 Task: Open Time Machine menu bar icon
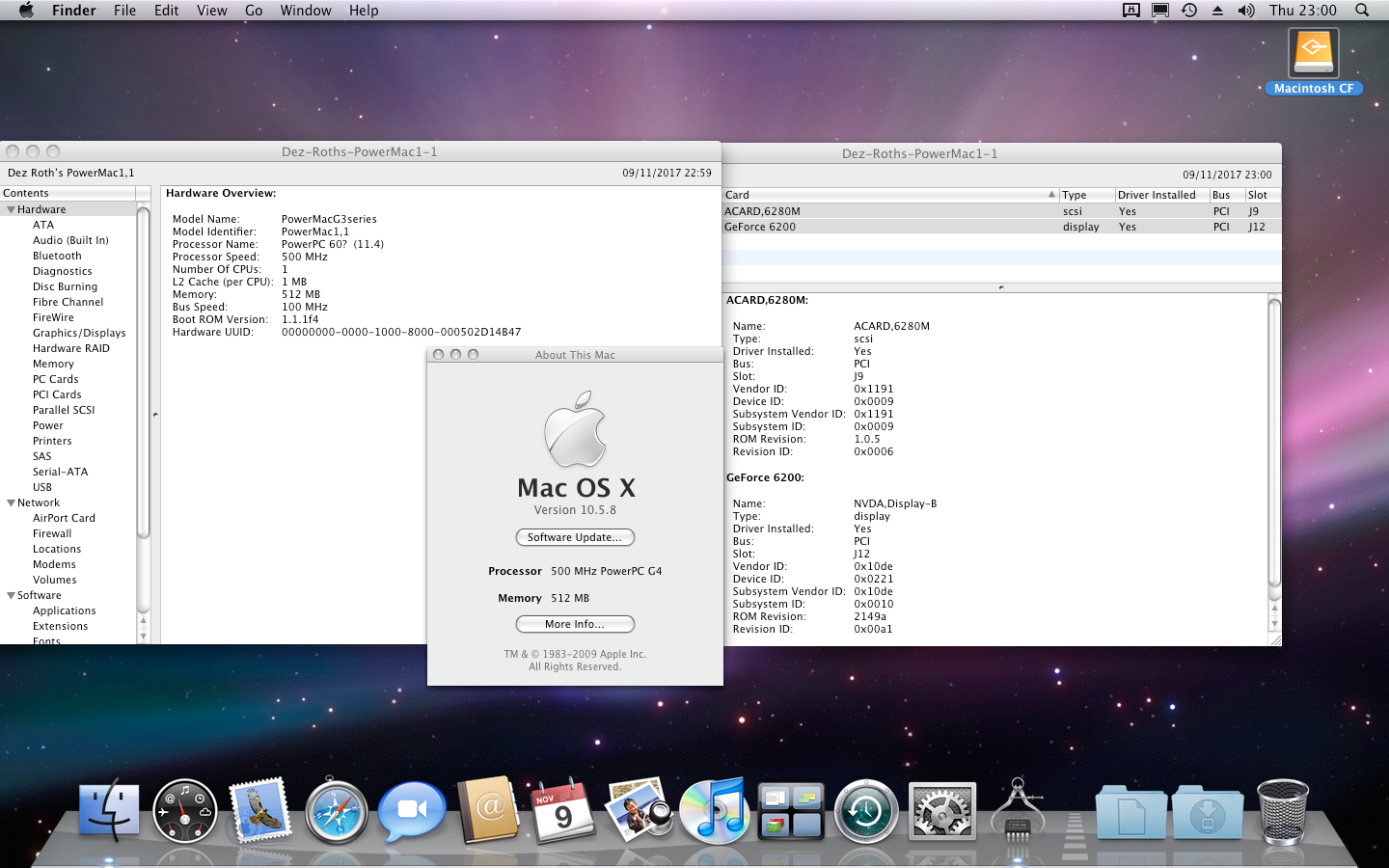click(x=1189, y=11)
